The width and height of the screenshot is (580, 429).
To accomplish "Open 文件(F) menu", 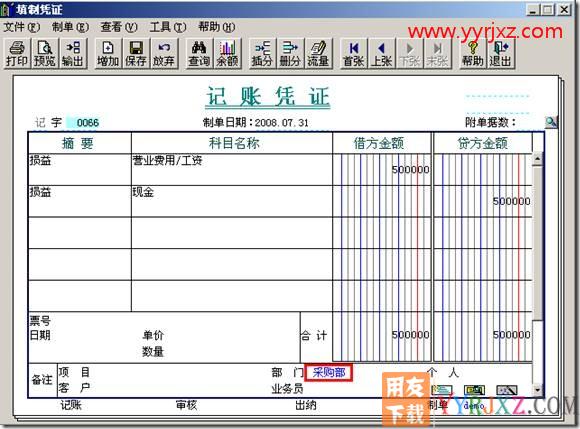I will [x=21, y=27].
